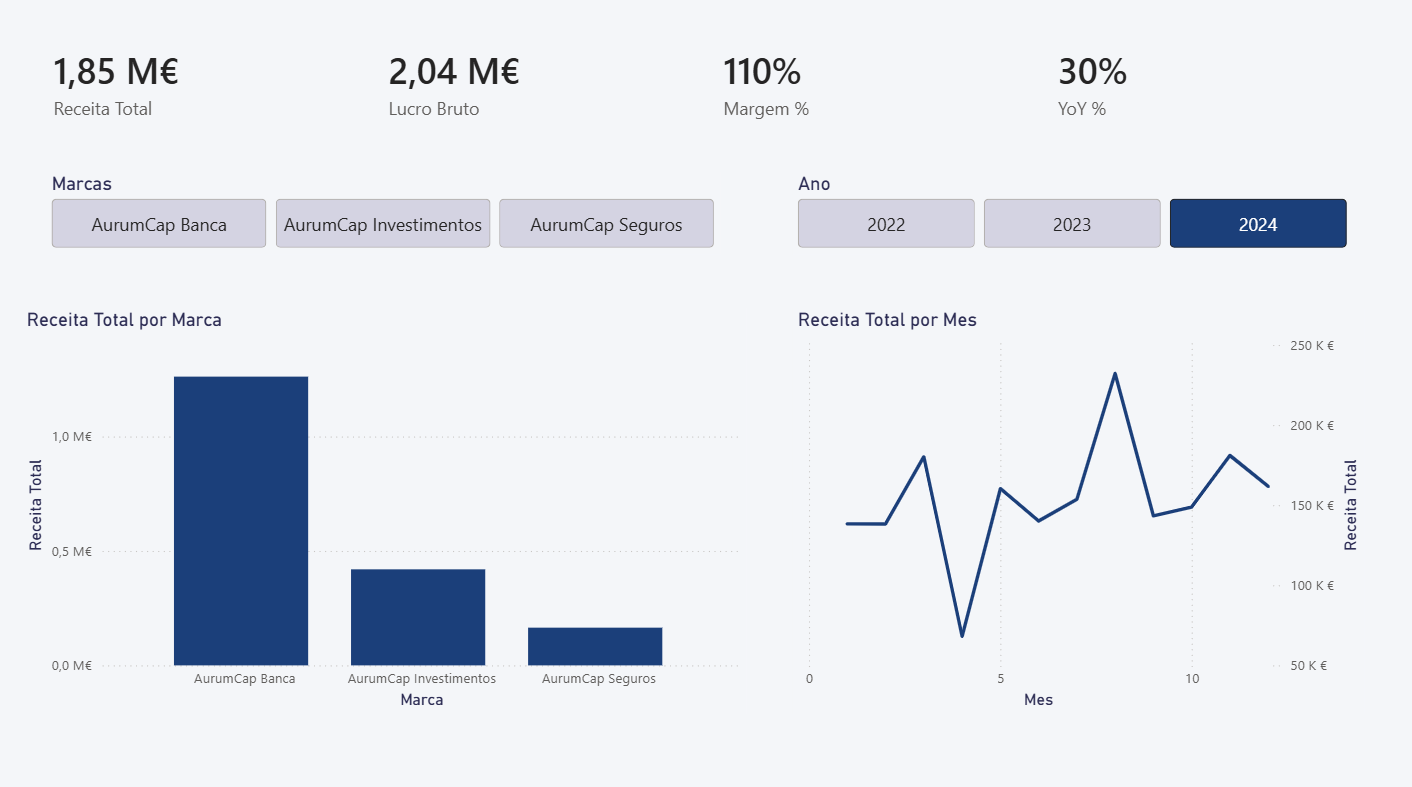The image size is (1412, 787).
Task: Click the highest peak on the line chart
Action: pyautogui.click(x=1114, y=374)
